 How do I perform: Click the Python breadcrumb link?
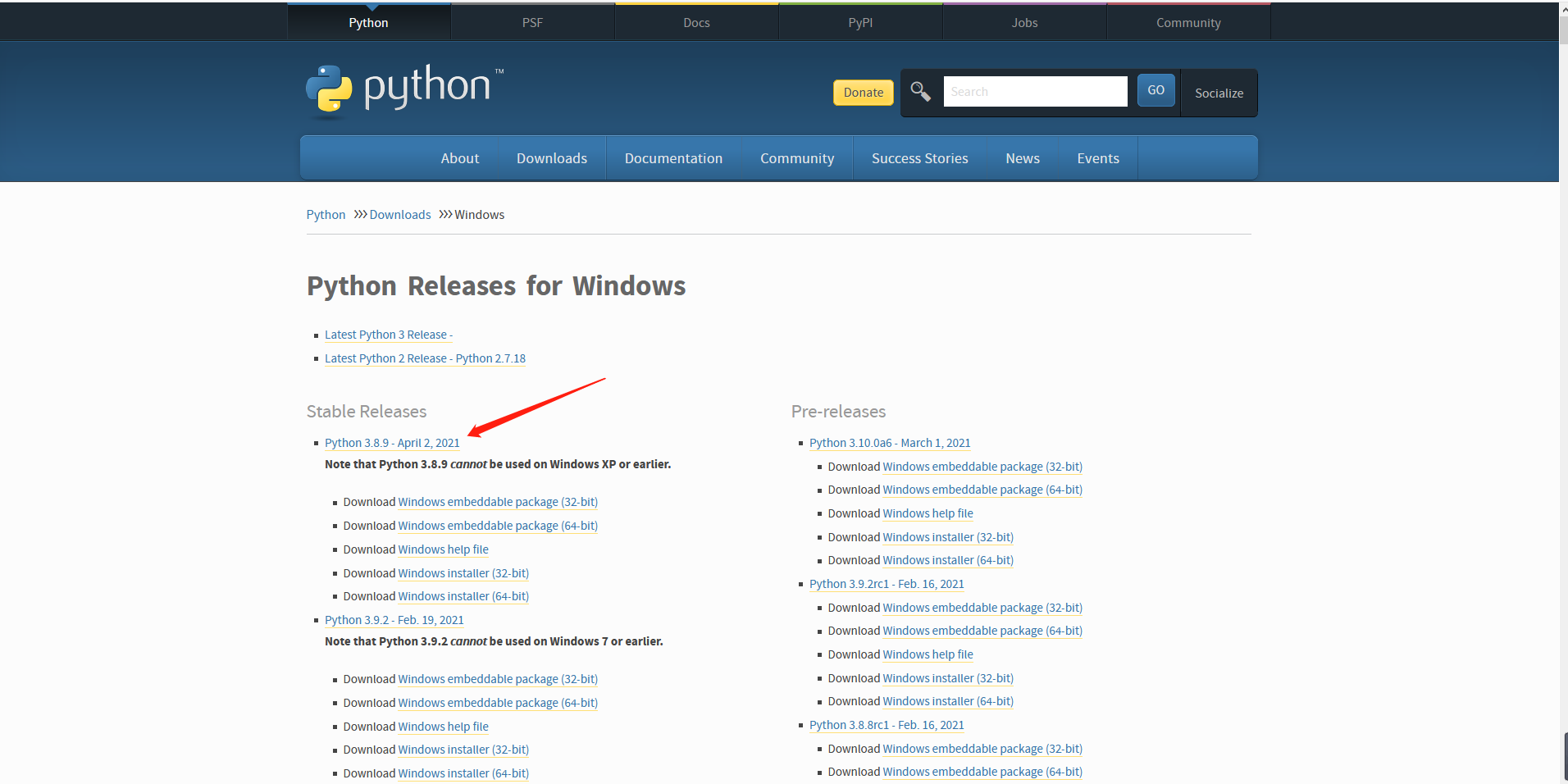click(326, 215)
